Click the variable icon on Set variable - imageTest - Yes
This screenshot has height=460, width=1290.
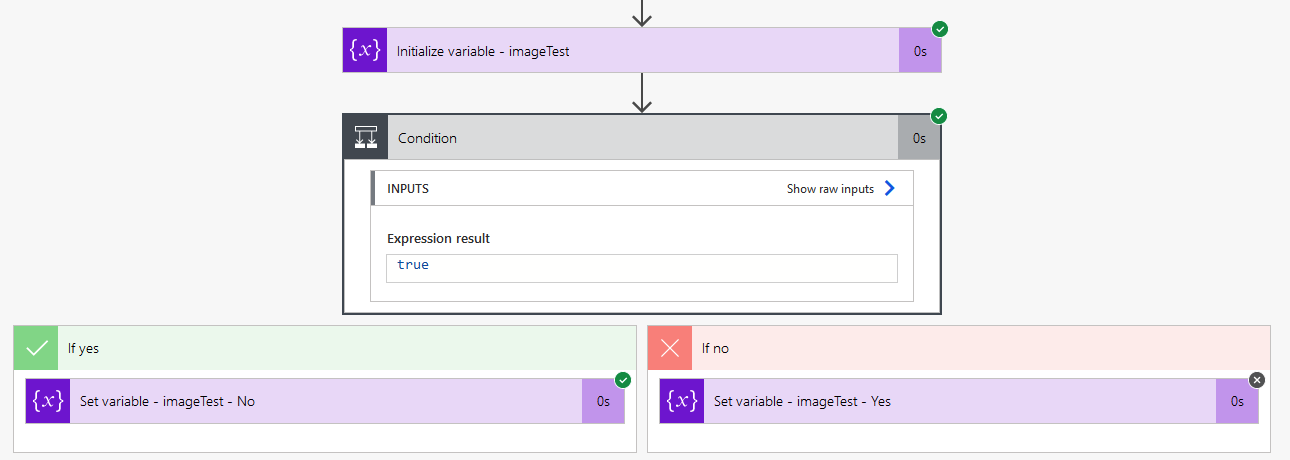click(x=682, y=401)
